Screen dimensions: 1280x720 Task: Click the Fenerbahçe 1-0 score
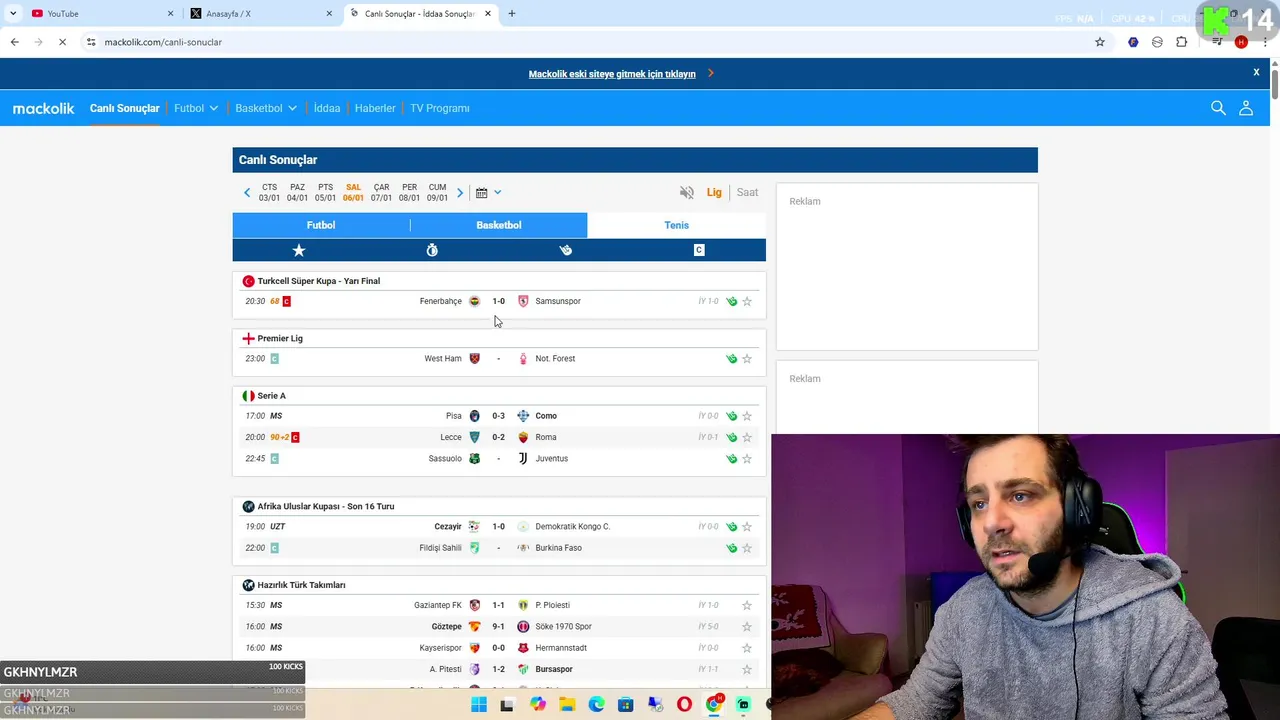(x=498, y=301)
